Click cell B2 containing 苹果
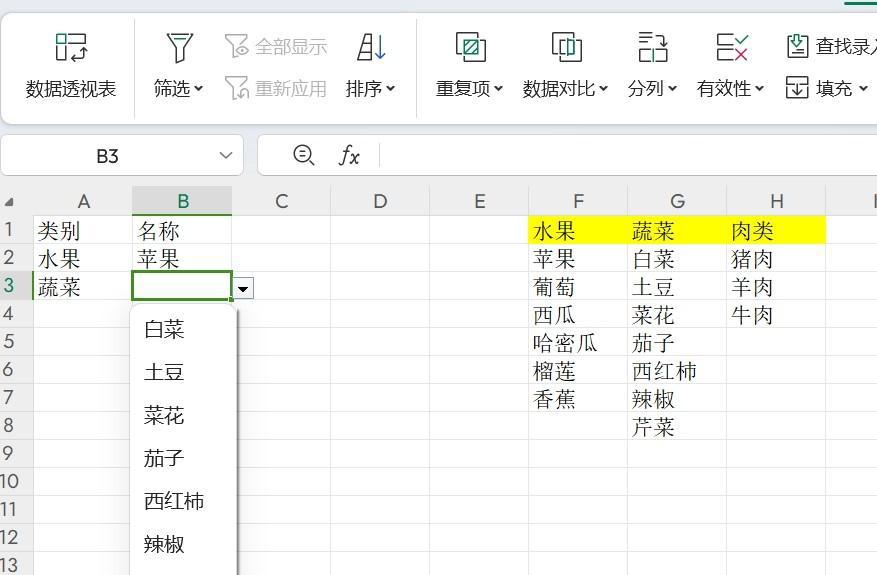Viewport: 877px width, 575px height. (x=182, y=258)
